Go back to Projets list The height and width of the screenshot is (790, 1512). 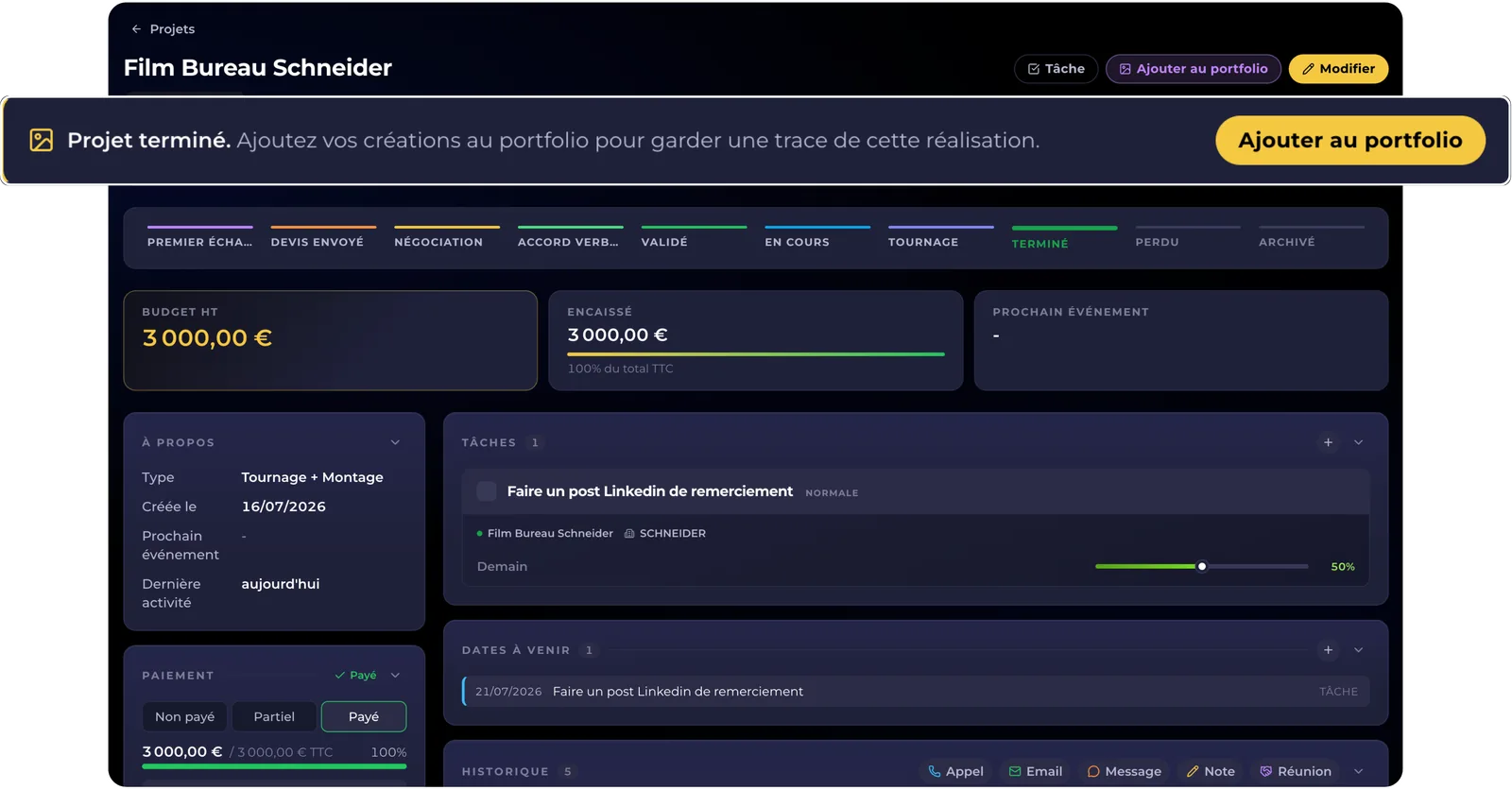[x=163, y=29]
